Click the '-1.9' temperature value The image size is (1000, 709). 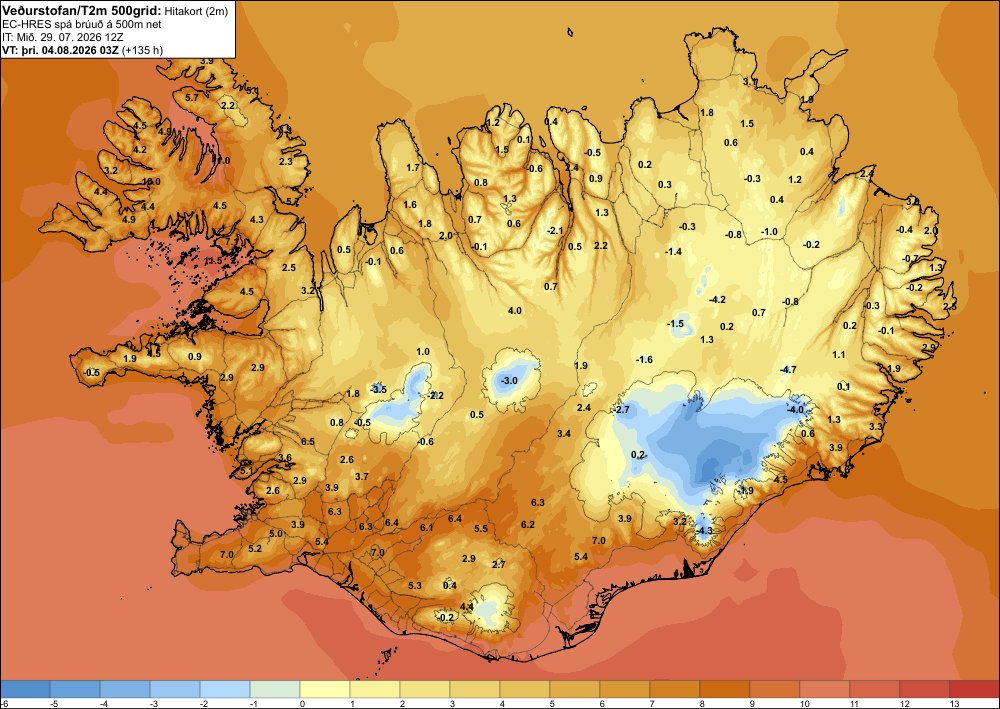(746, 490)
